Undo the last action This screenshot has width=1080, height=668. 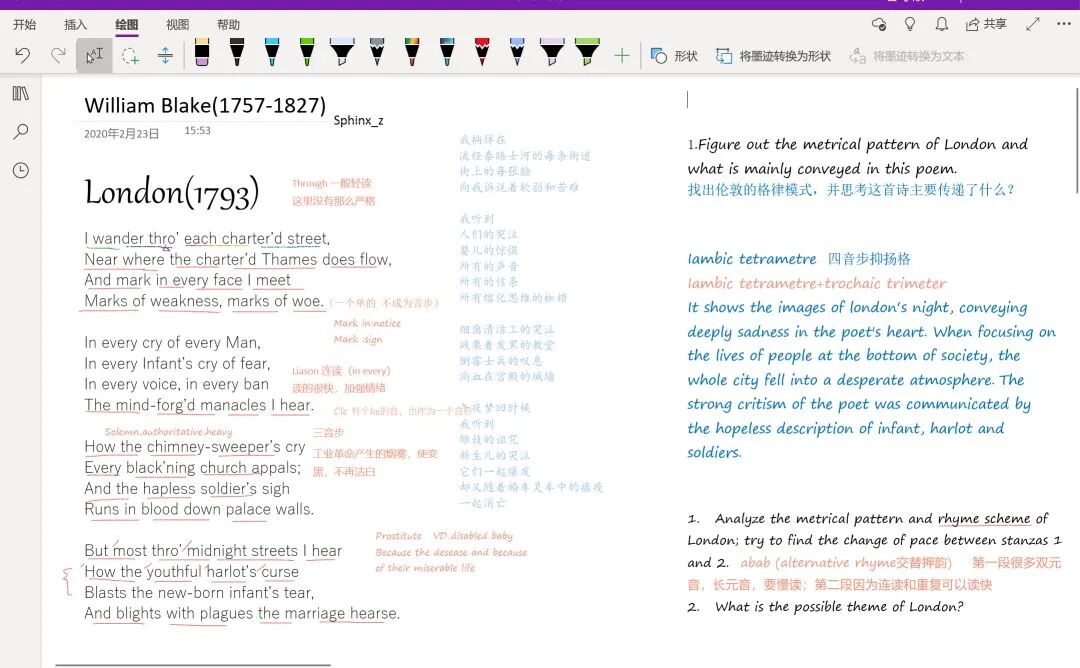(23, 55)
